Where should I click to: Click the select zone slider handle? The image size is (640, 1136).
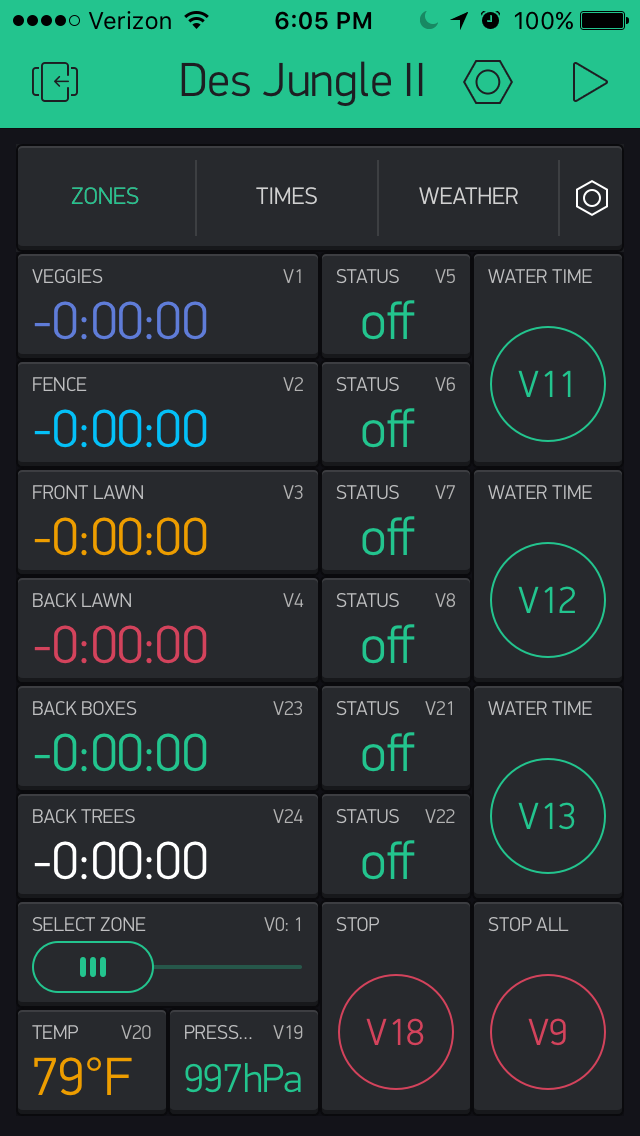(93, 967)
